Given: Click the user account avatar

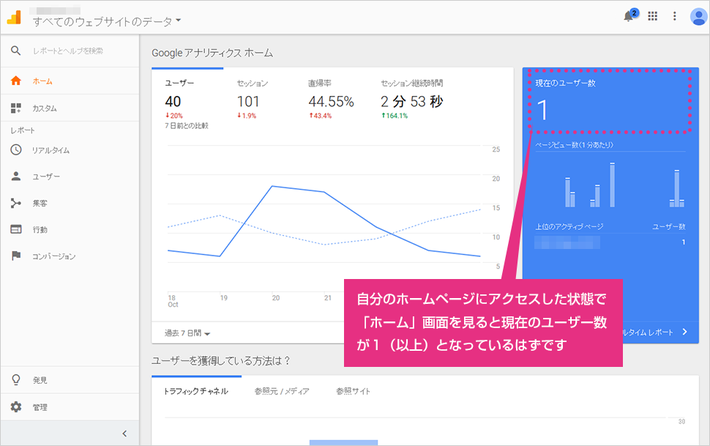Looking at the screenshot, I should pos(698,17).
